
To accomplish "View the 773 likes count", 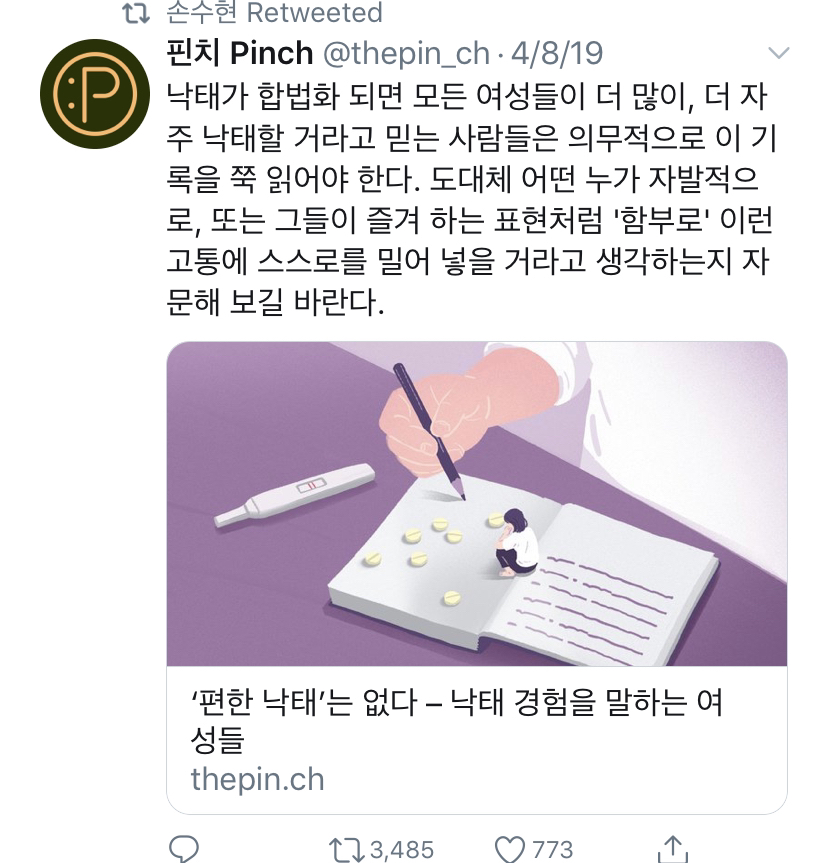I will [552, 849].
